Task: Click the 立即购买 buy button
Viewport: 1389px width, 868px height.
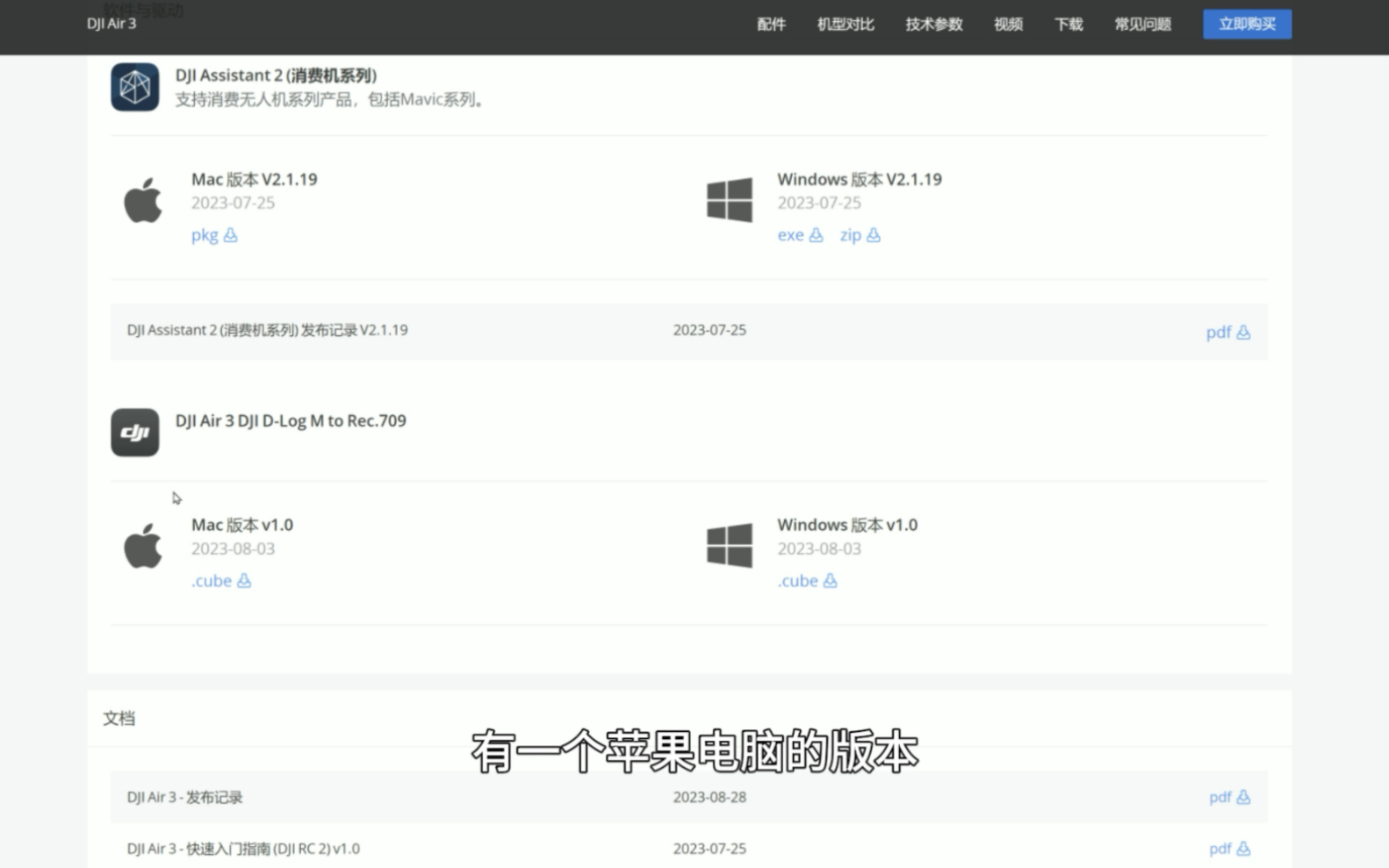Action: 1247,24
